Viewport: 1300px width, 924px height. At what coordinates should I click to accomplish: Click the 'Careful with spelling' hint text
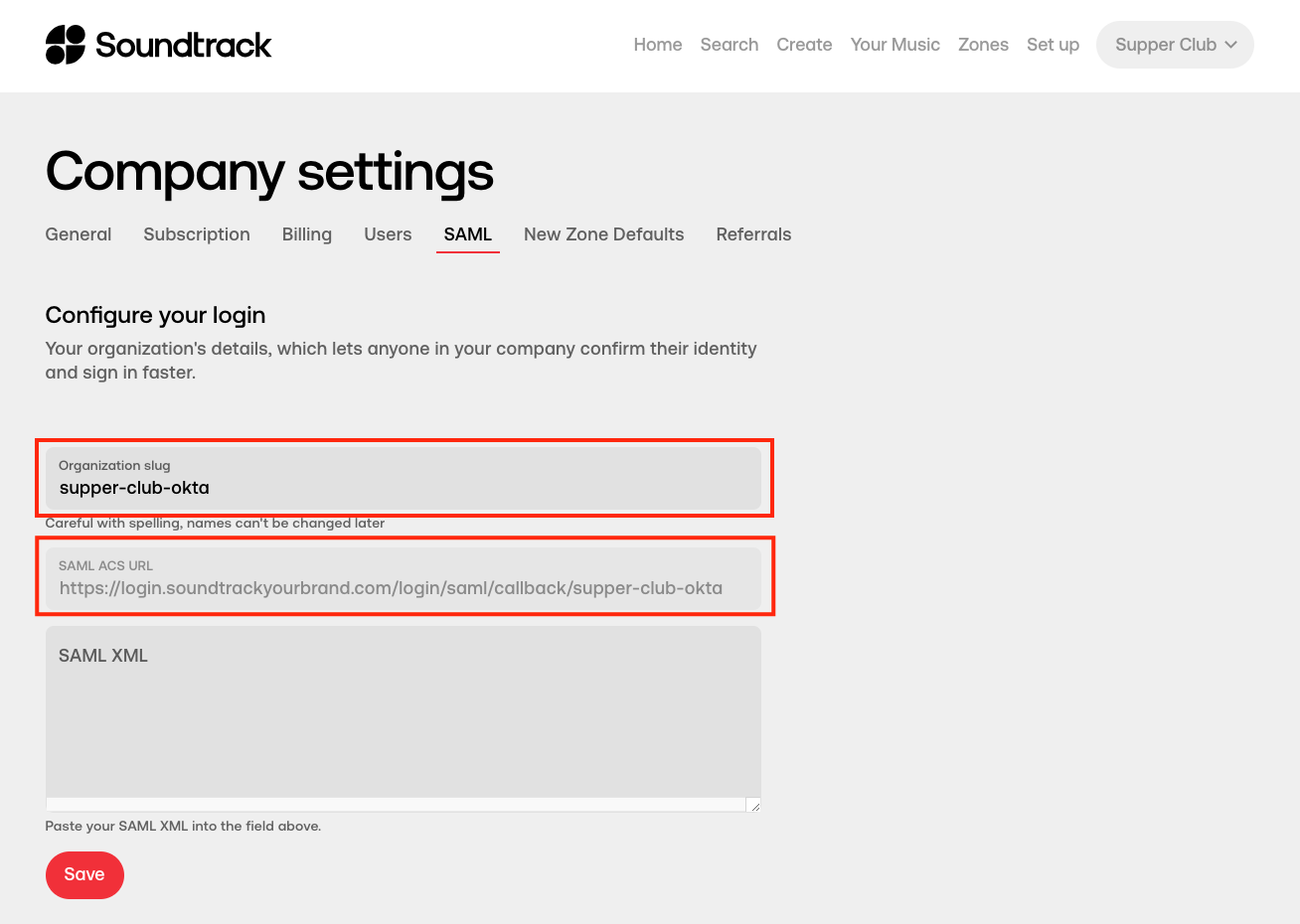(x=215, y=523)
